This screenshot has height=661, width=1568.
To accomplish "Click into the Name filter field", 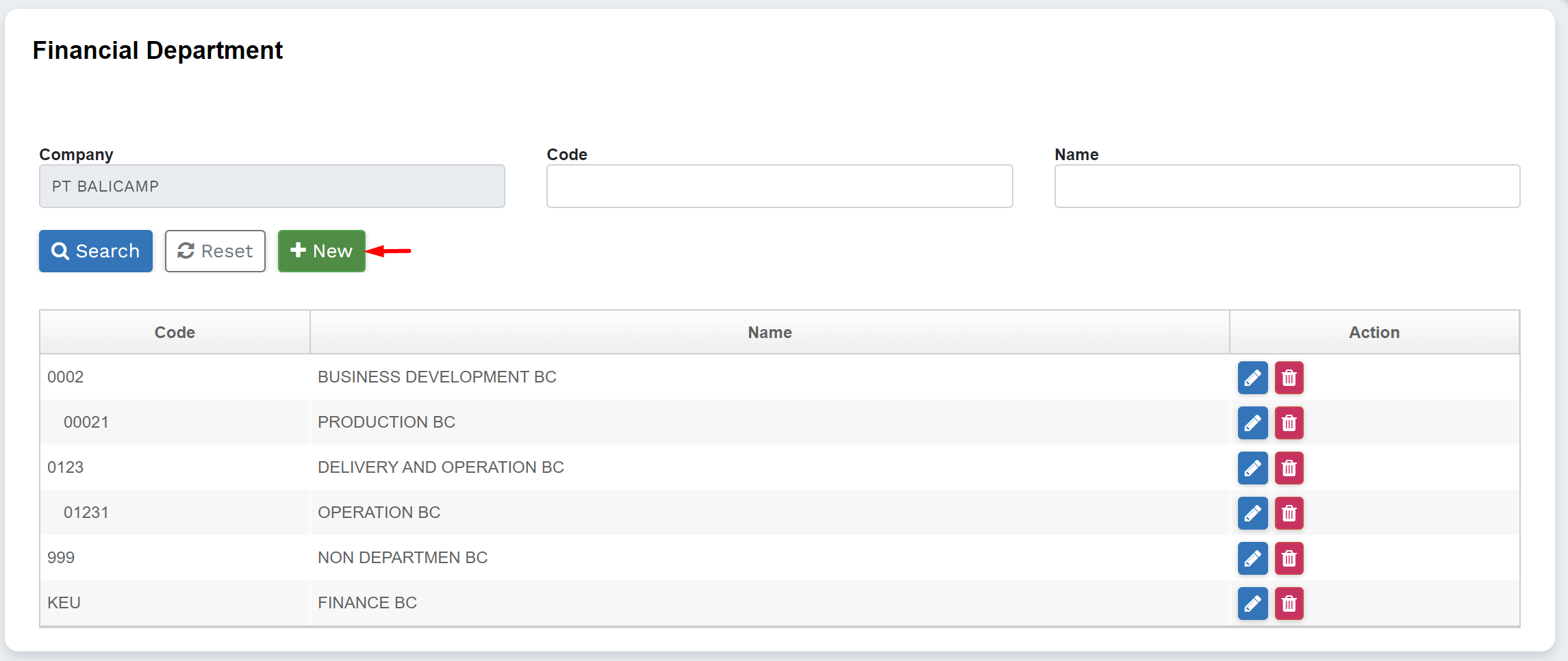I will coord(1287,186).
